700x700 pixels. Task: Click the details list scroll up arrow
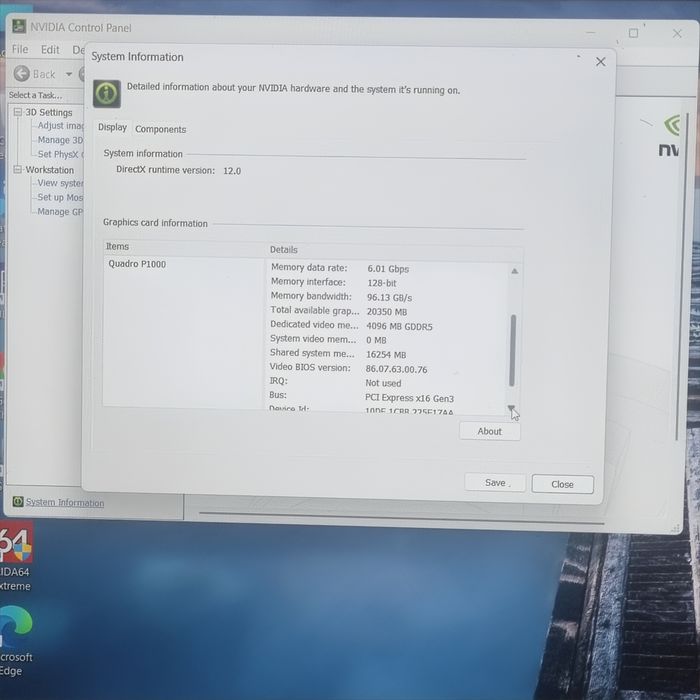(x=514, y=271)
